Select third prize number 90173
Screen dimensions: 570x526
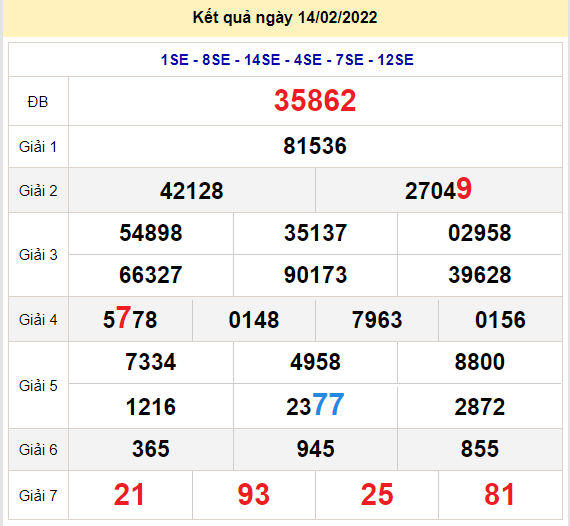315,275
